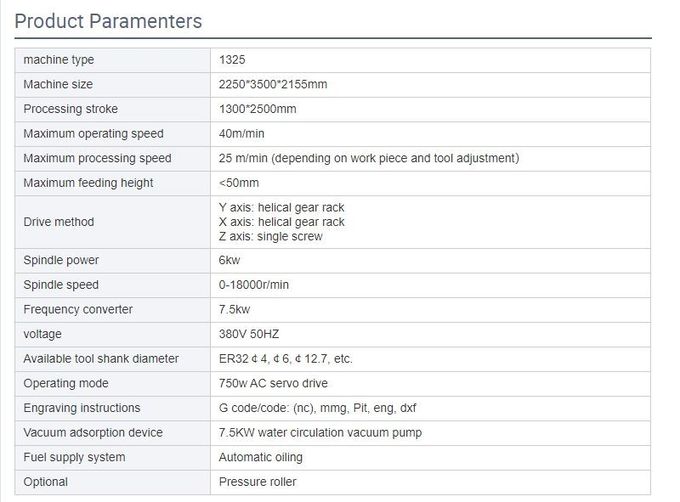
Task: Click the Automatic oiling value
Action: tap(260, 457)
